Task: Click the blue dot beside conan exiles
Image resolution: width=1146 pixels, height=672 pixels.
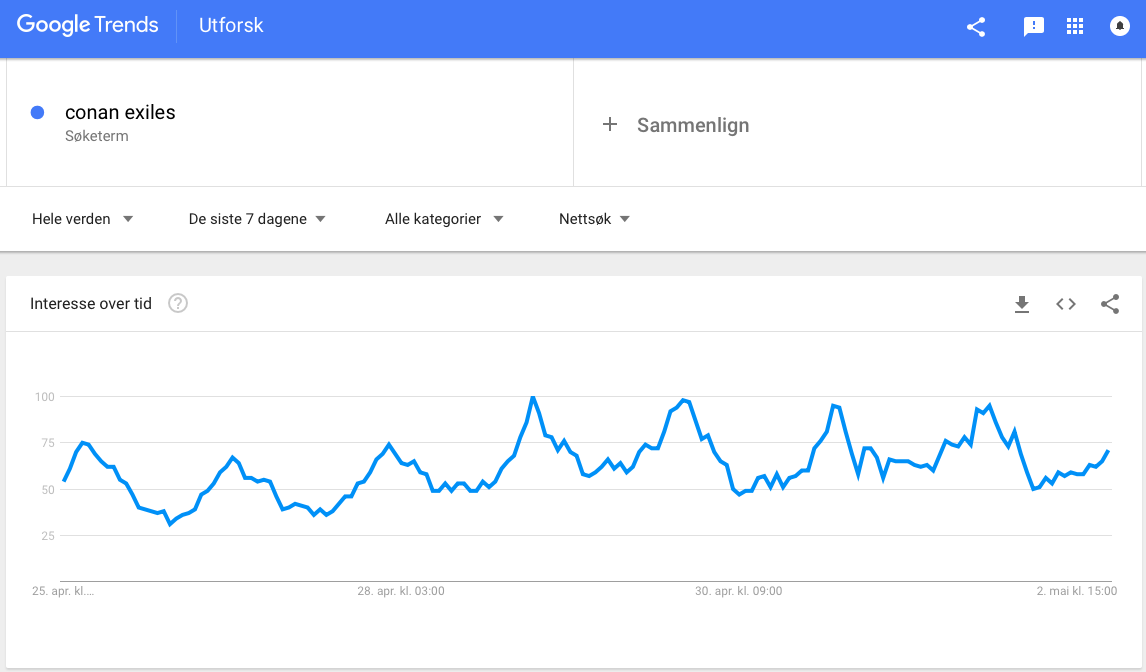Action: pyautogui.click(x=37, y=113)
